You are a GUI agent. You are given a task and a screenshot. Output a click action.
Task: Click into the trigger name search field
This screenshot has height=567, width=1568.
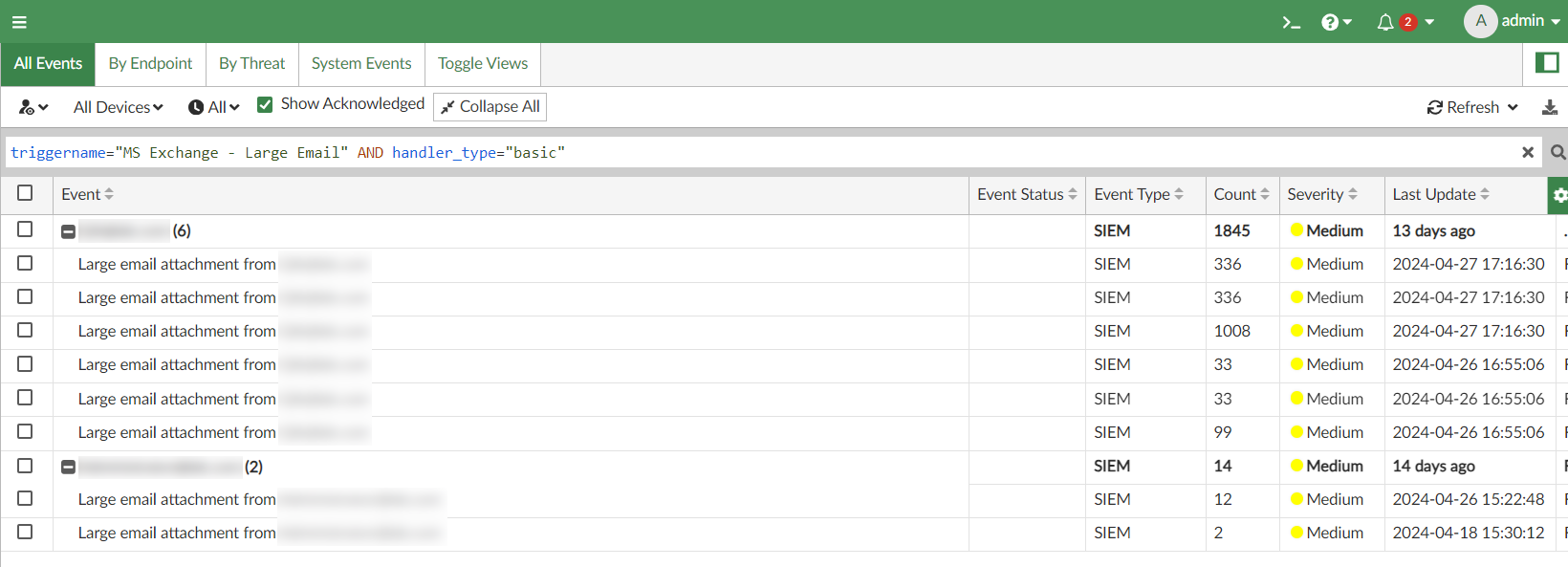point(765,152)
